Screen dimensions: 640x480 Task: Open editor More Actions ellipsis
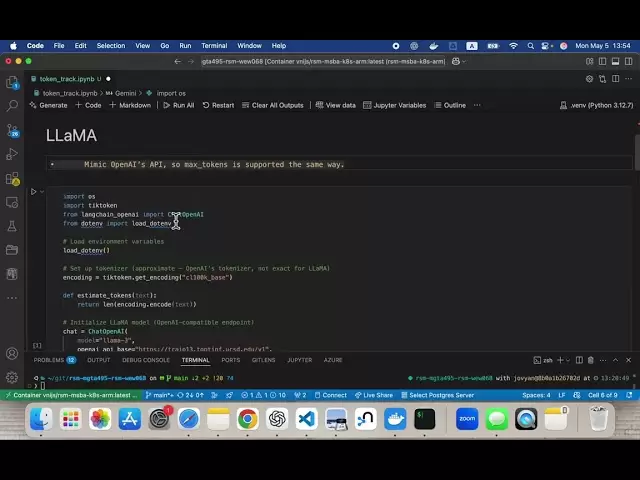[629, 79]
